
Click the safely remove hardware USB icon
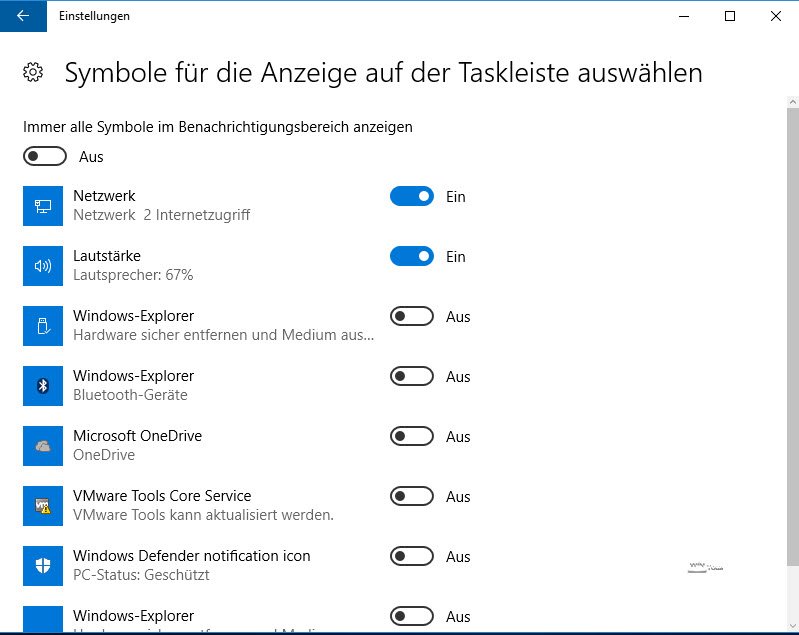click(43, 326)
